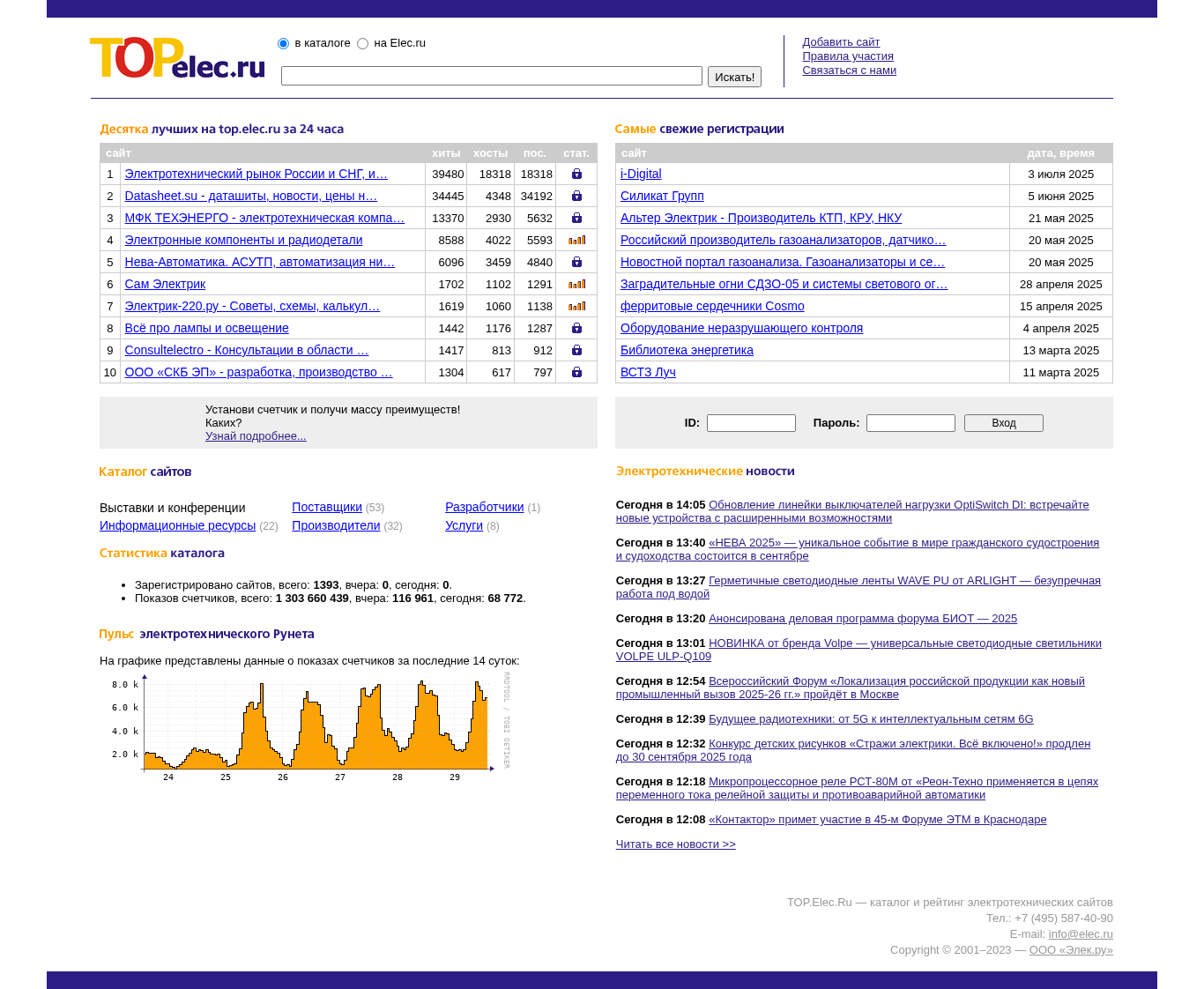This screenshot has height=989, width=1204.
Task: Open «Правила участия» link
Action: tap(848, 56)
